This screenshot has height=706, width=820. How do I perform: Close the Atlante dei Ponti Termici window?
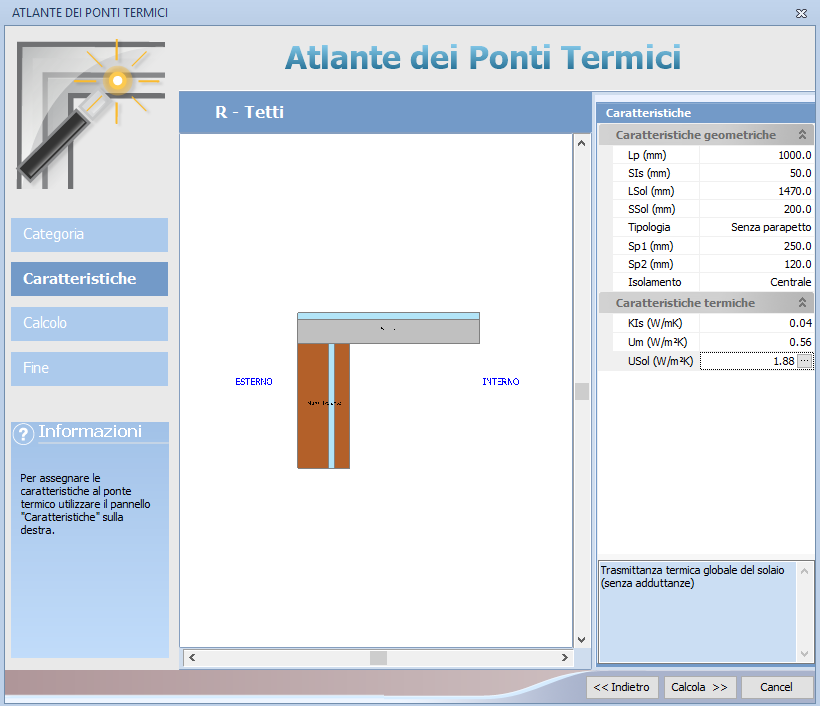(801, 13)
